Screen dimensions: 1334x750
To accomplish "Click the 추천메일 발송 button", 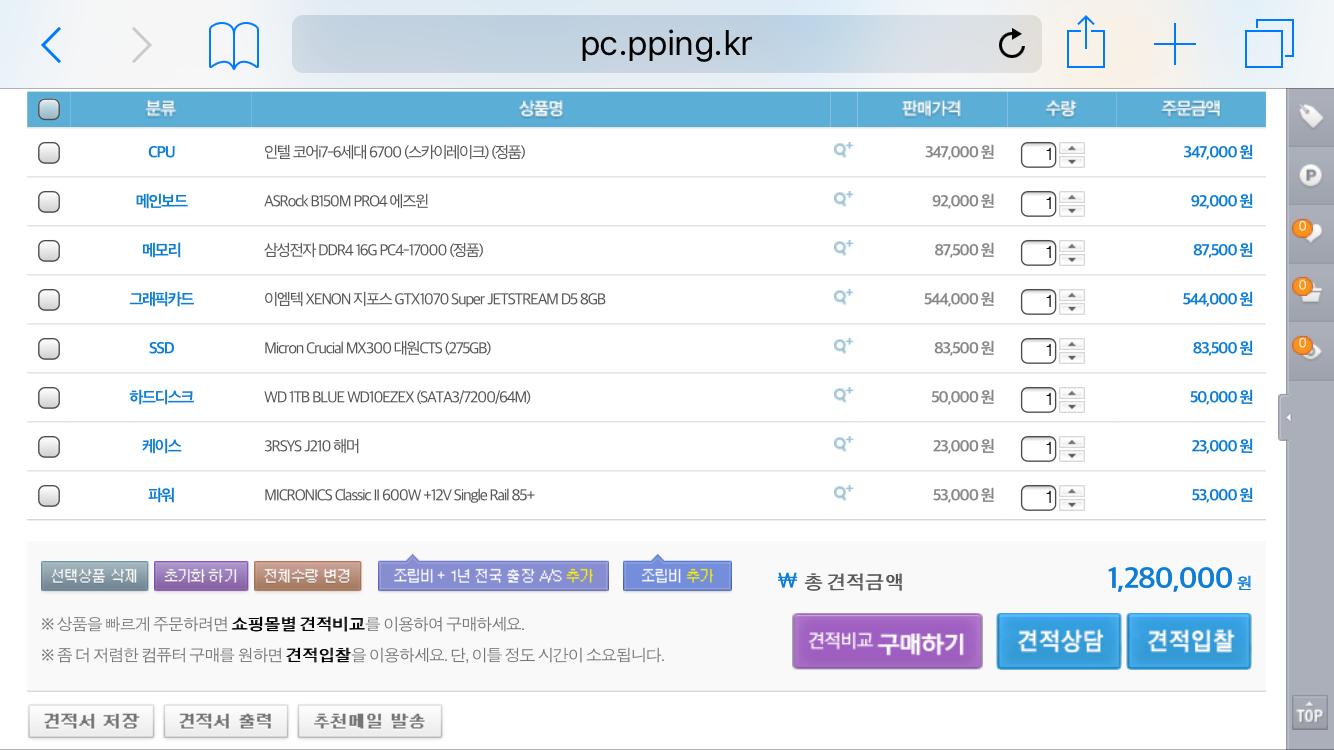I will [369, 721].
